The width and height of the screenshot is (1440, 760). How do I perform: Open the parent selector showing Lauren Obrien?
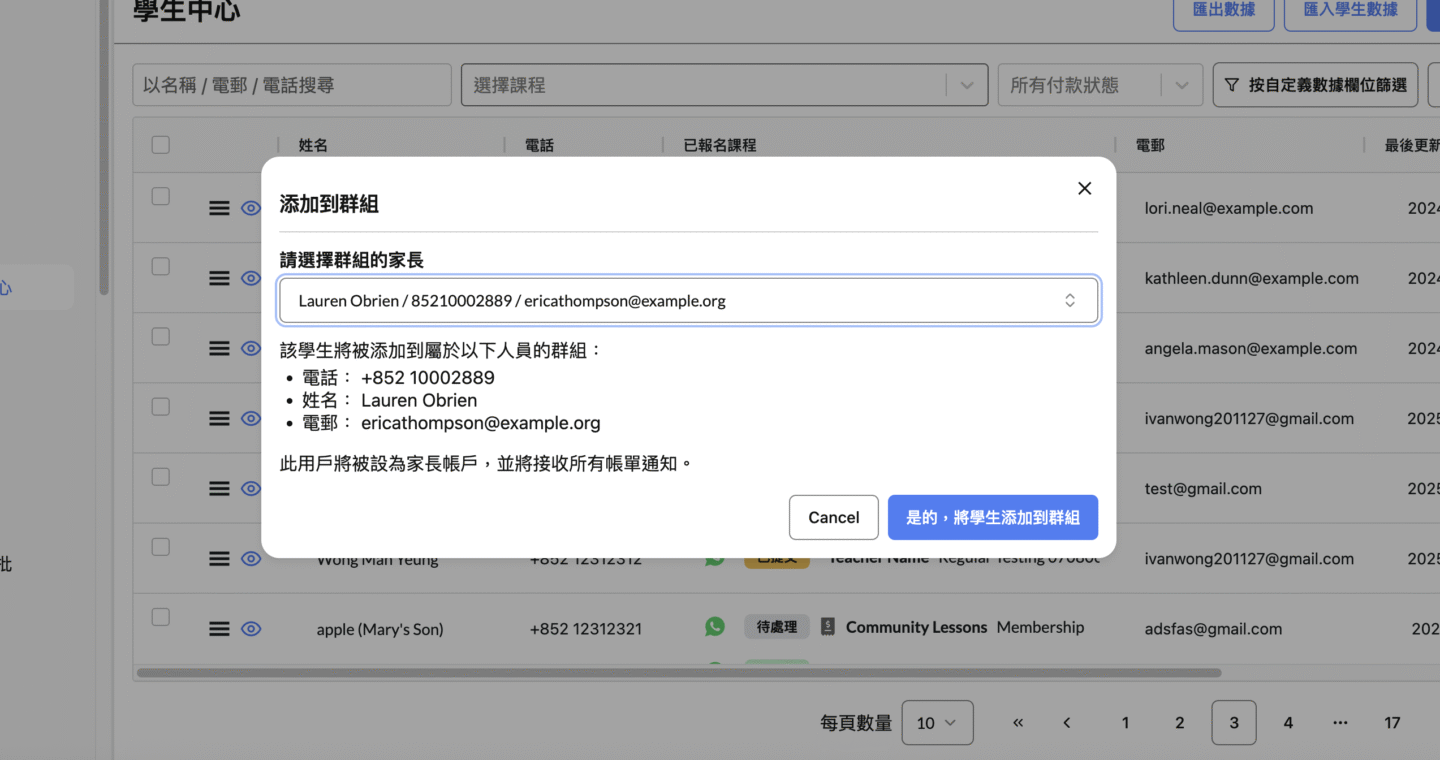pyautogui.click(x=688, y=301)
